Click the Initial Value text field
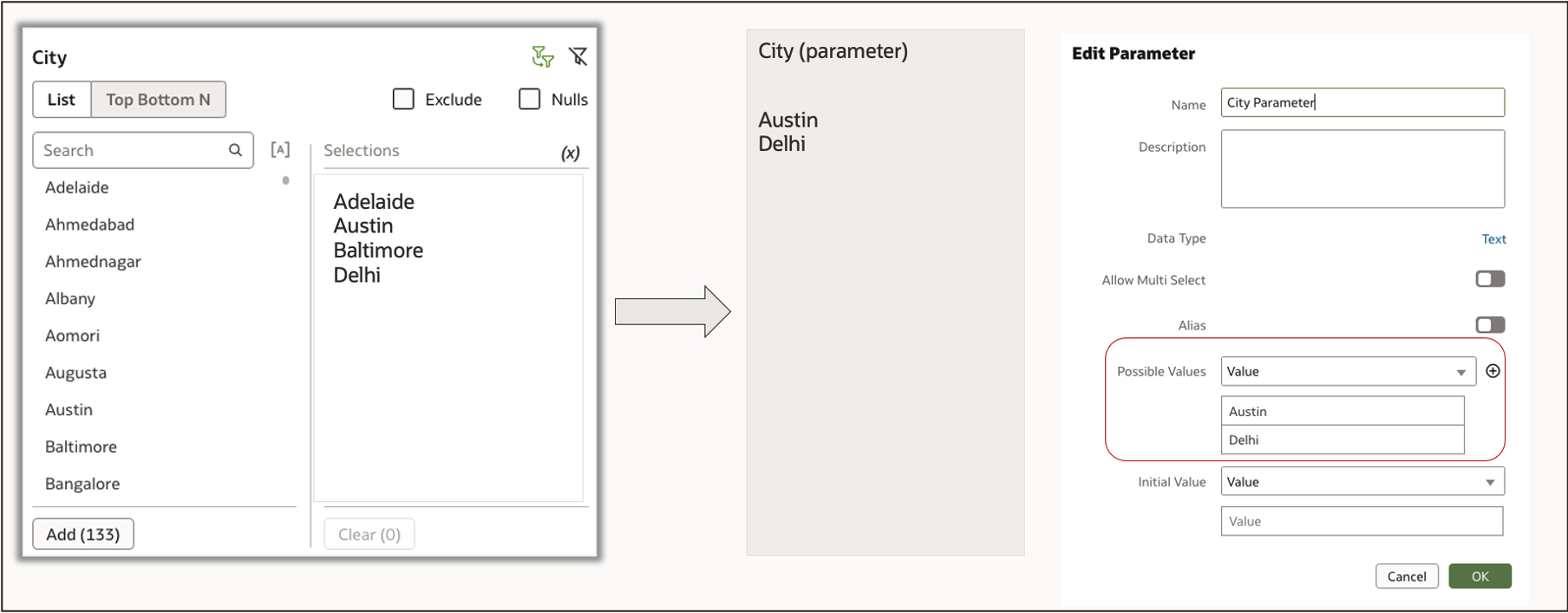 pos(1362,521)
